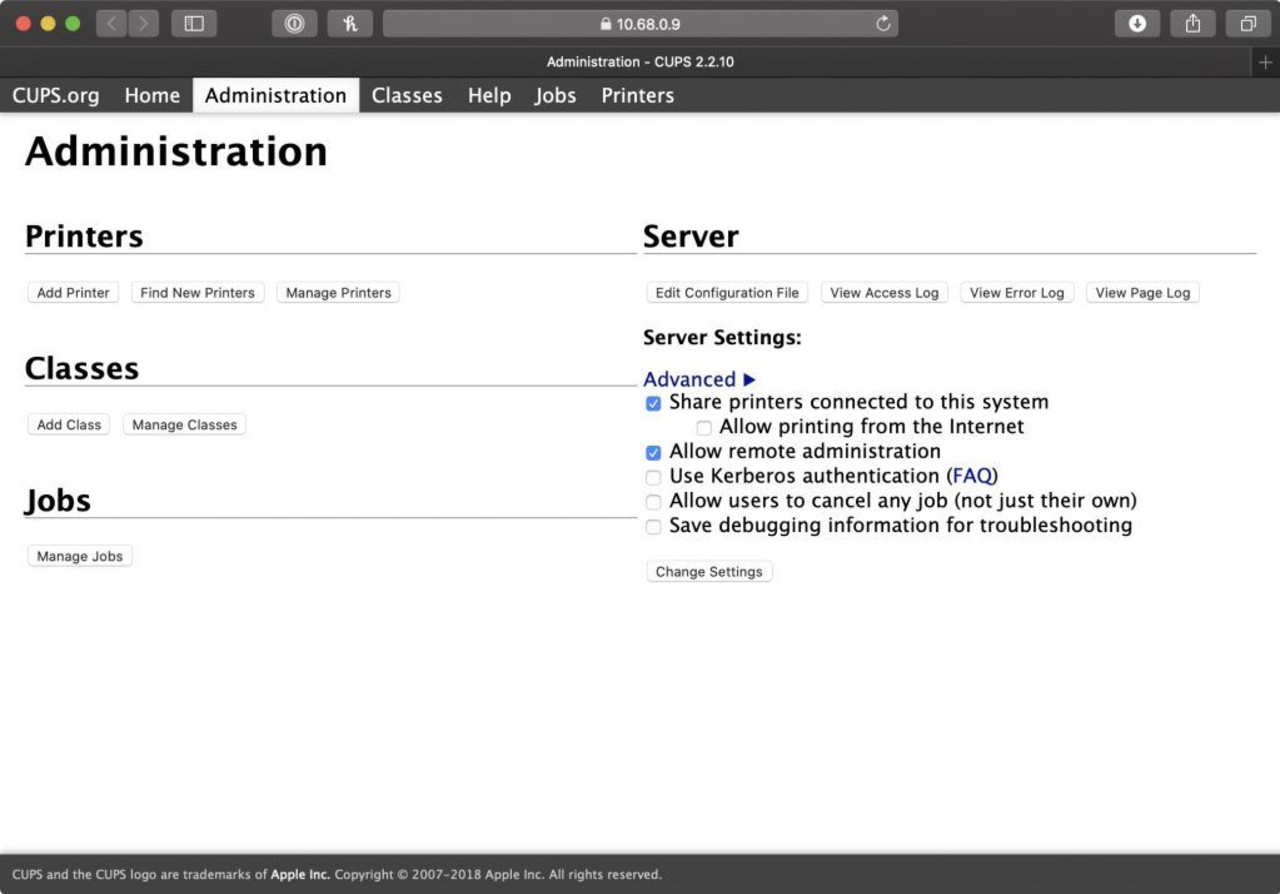Screen dimensions: 1280x894
Task: Check Use Kerberos authentication option
Action: tap(653, 477)
